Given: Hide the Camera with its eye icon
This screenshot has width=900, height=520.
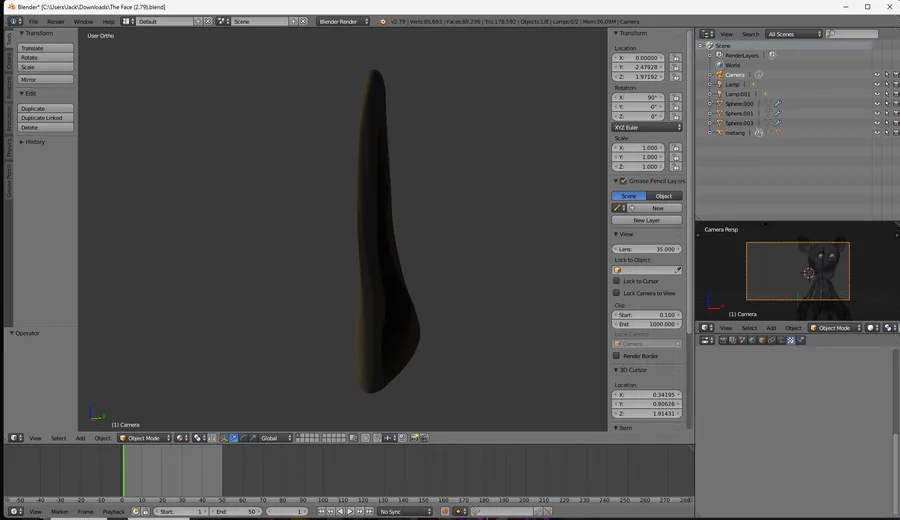Looking at the screenshot, I should pos(877,75).
